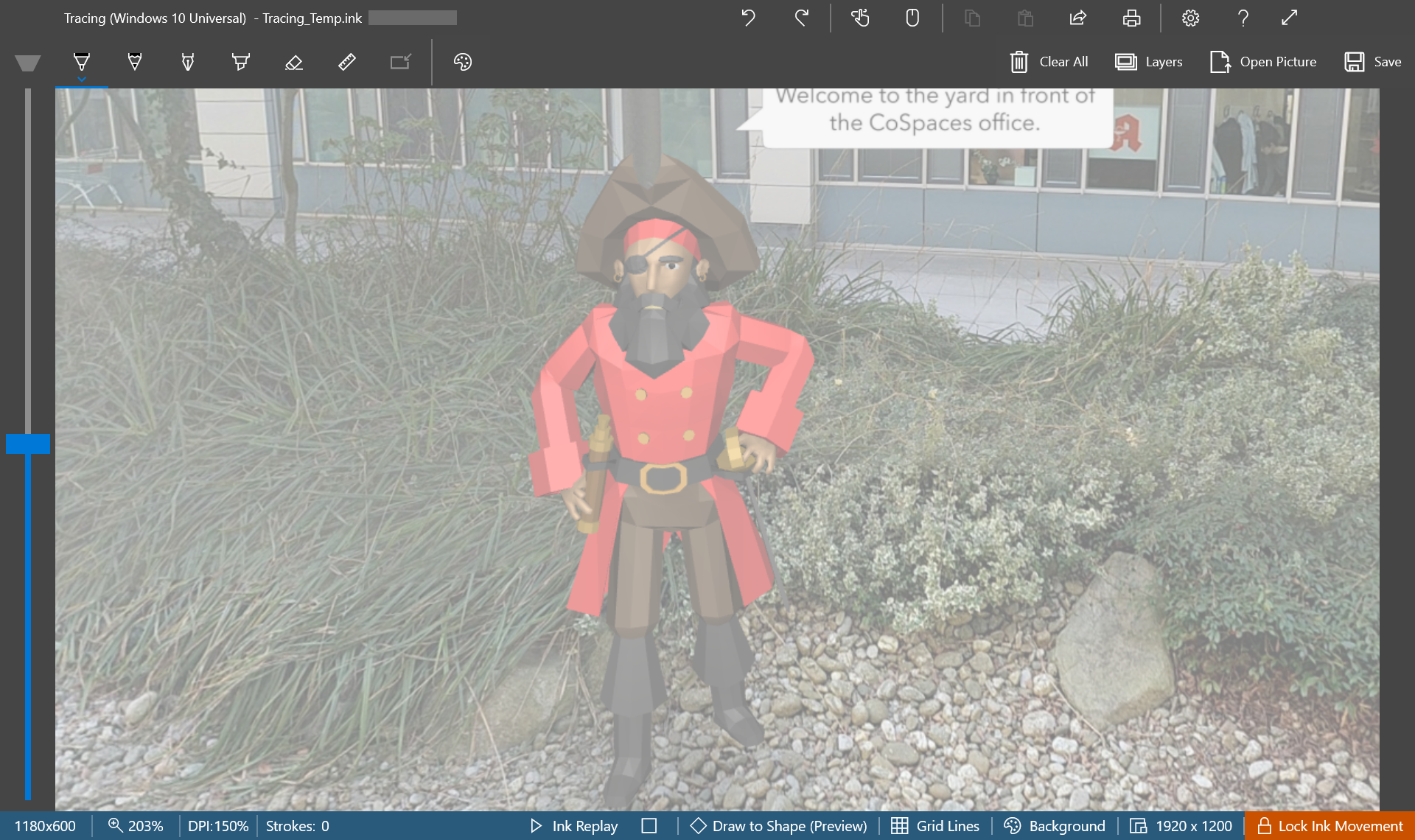
Task: Click the Print icon
Action: click(1131, 18)
